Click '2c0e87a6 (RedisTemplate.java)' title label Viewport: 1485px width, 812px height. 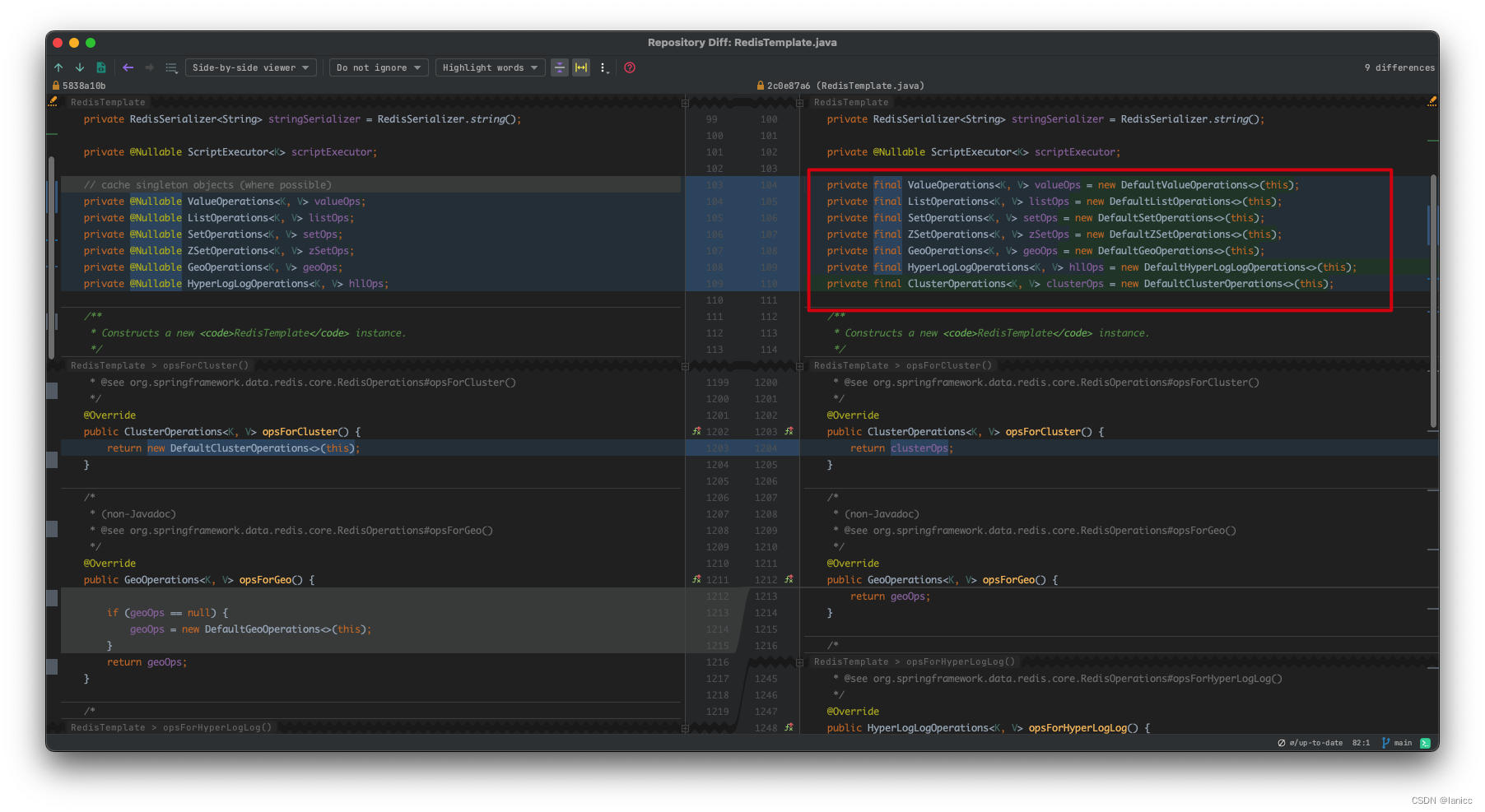tap(845, 86)
